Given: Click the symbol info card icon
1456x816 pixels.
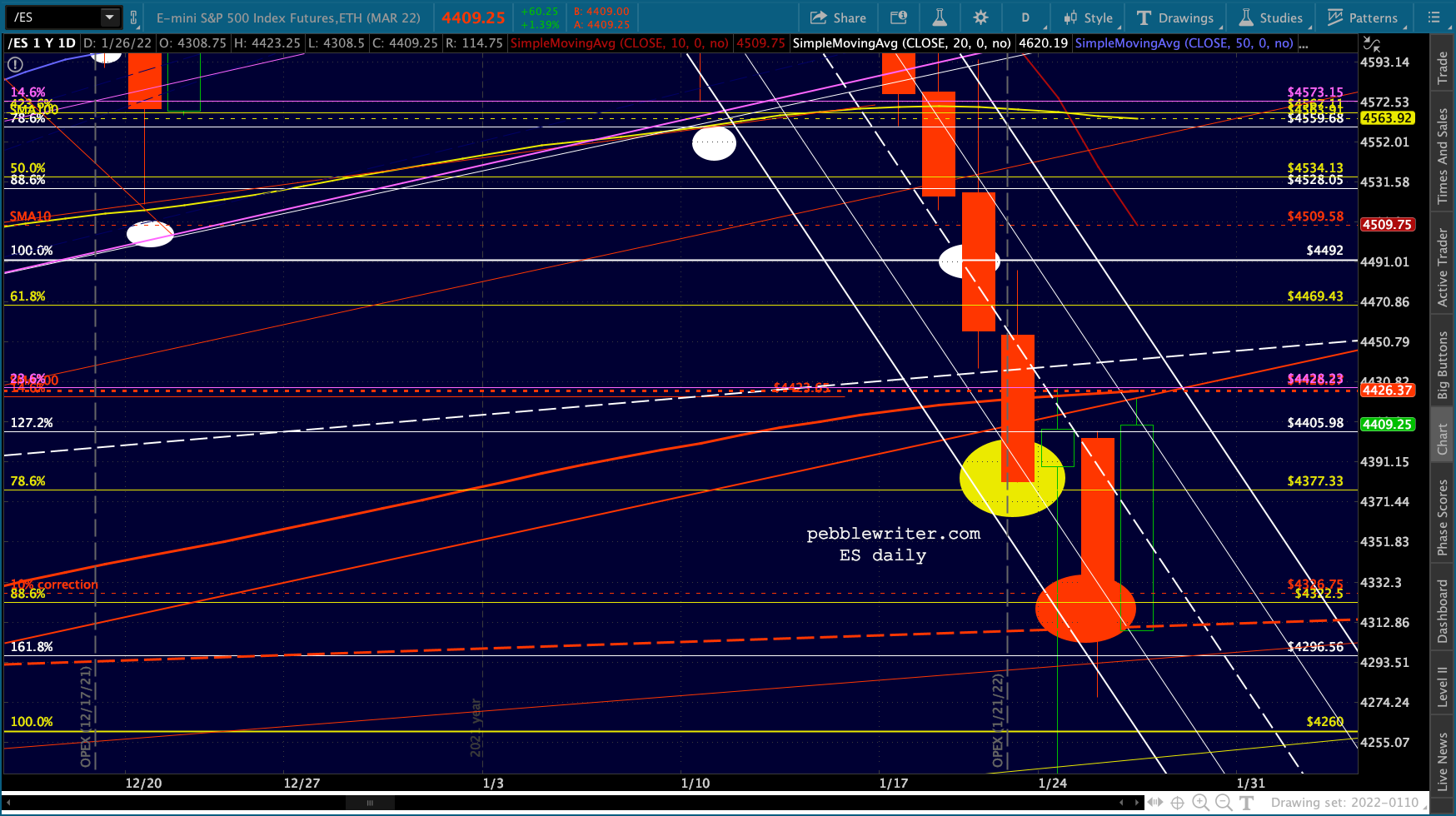Looking at the screenshot, I should coord(899,17).
